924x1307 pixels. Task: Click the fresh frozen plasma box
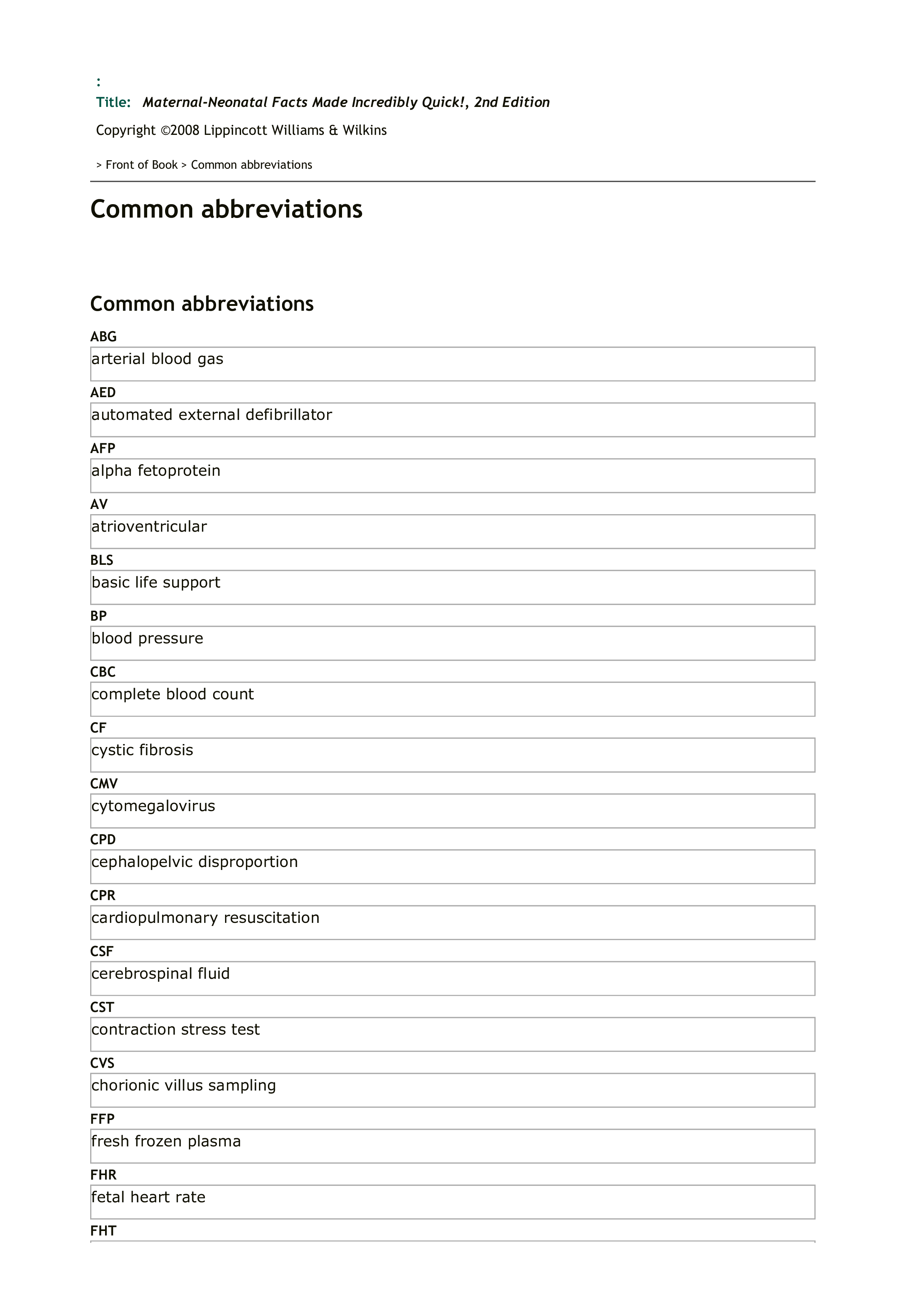click(452, 1145)
